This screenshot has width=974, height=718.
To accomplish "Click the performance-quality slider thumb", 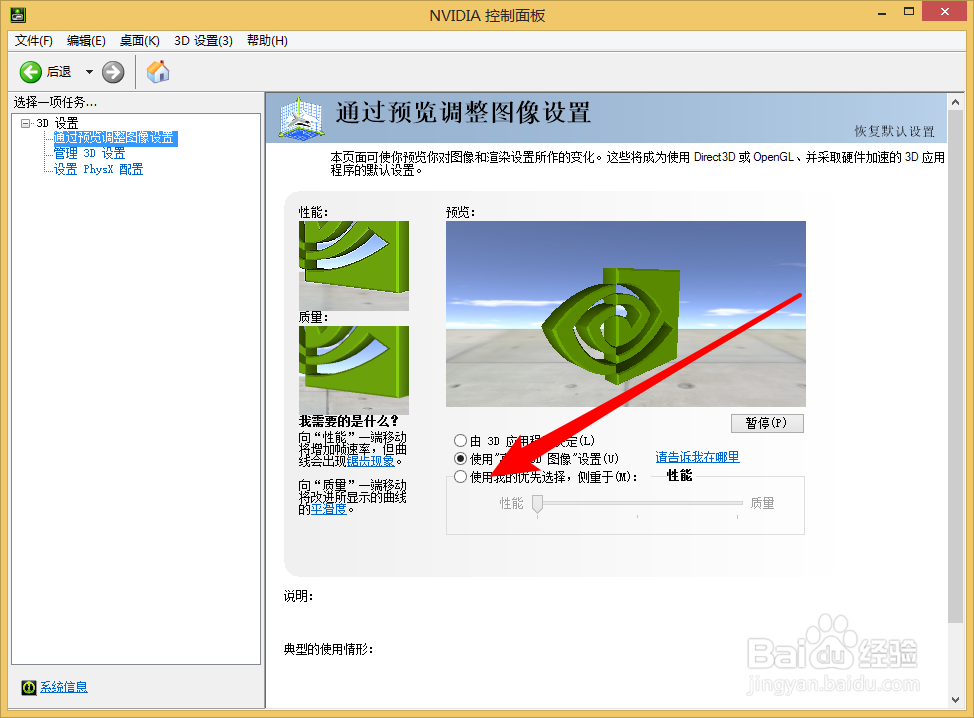I will (538, 504).
